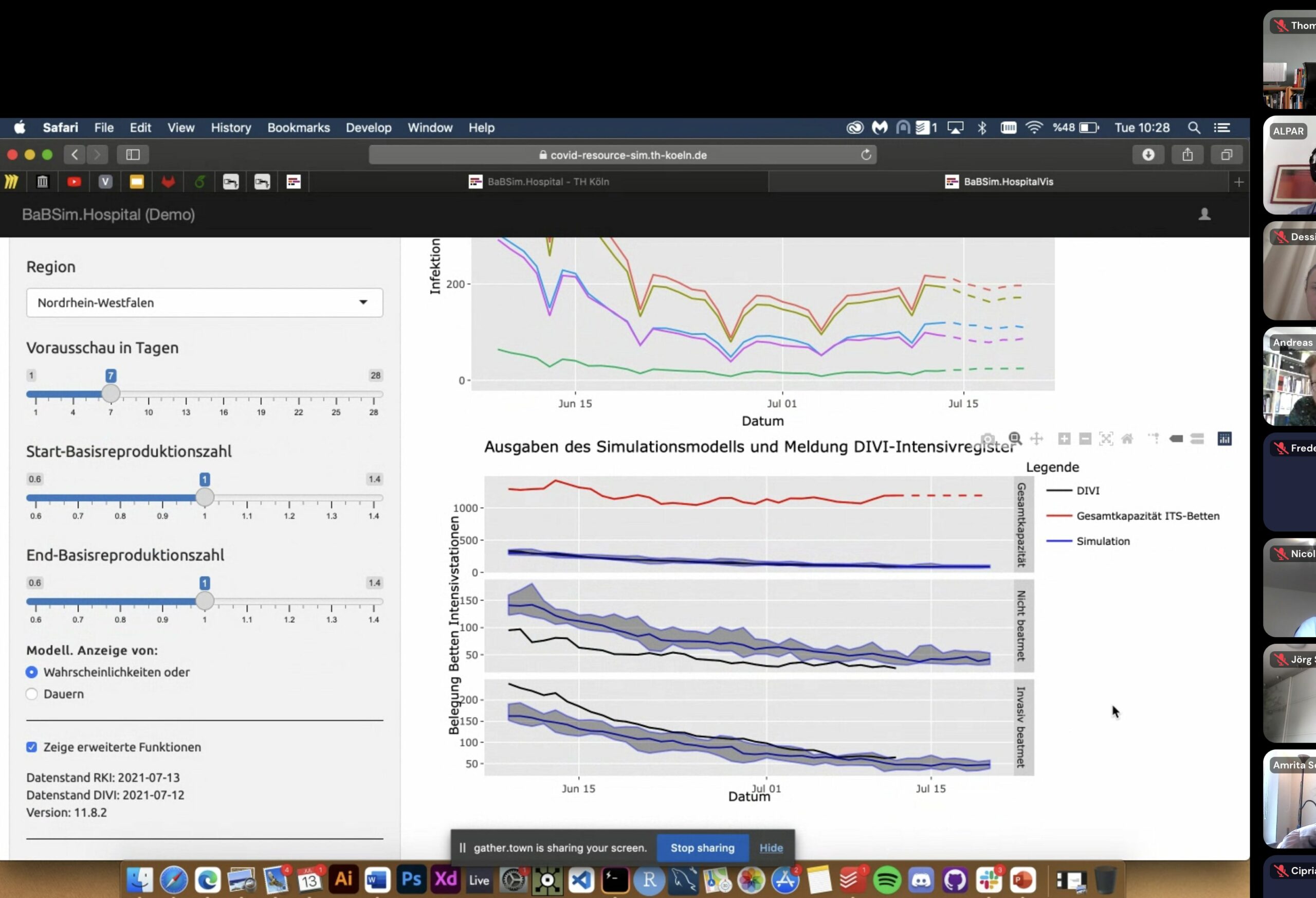The image size is (1316, 898).
Task: Open Visual Studio Code from the dock
Action: [x=581, y=880]
